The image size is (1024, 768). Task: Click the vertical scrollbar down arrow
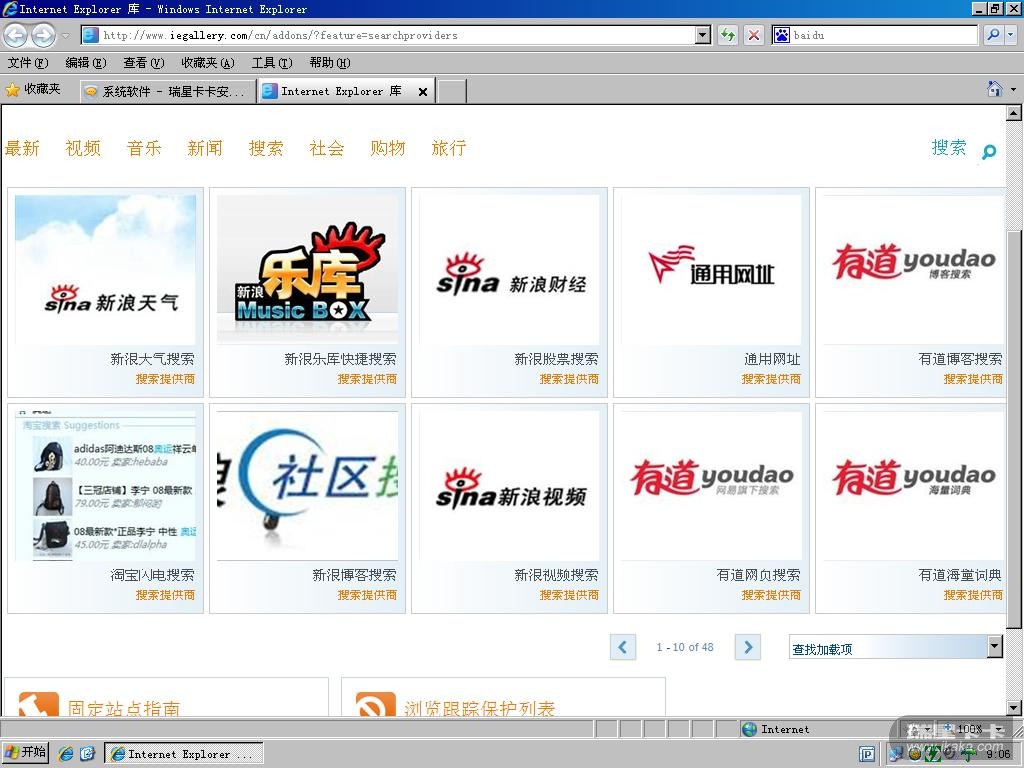coord(1014,708)
